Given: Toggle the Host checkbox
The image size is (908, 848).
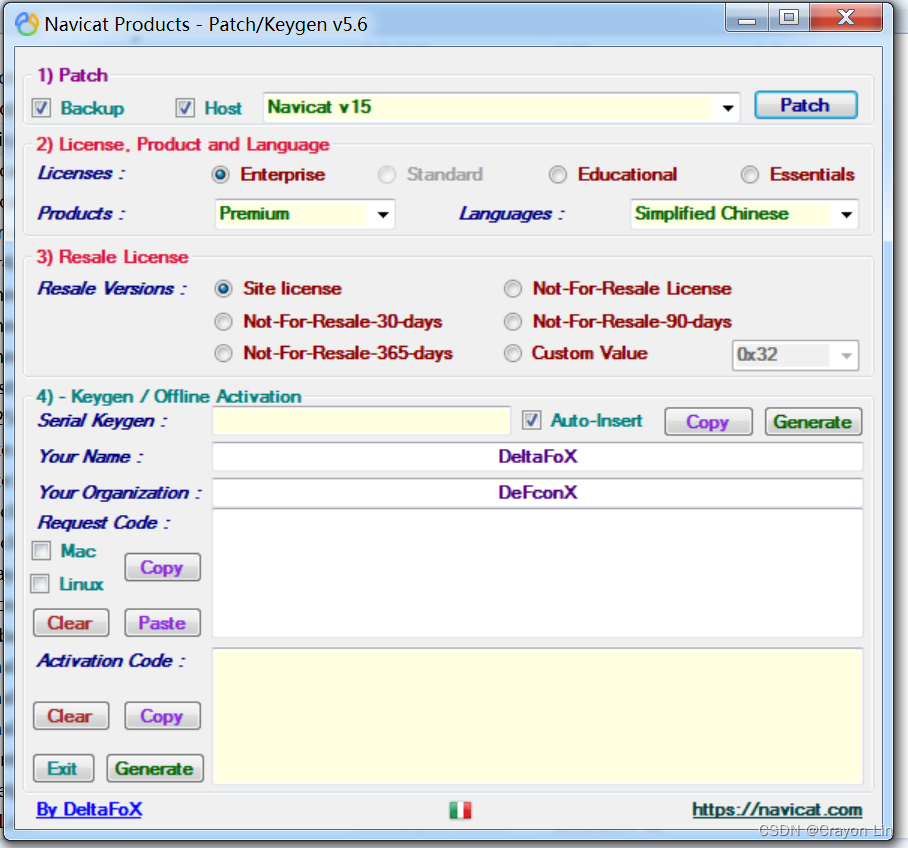Looking at the screenshot, I should point(185,108).
